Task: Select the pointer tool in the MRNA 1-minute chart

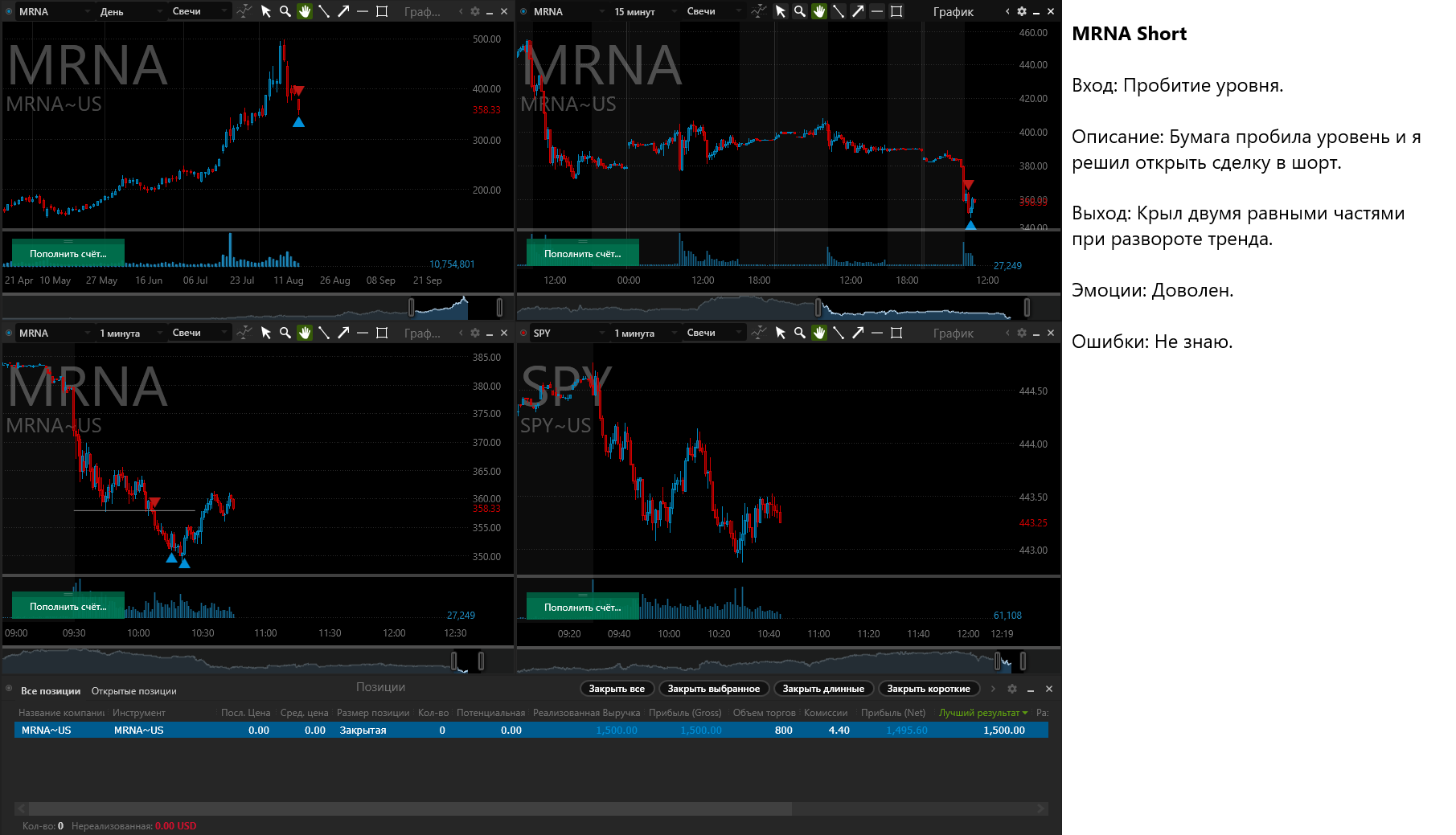Action: click(266, 333)
